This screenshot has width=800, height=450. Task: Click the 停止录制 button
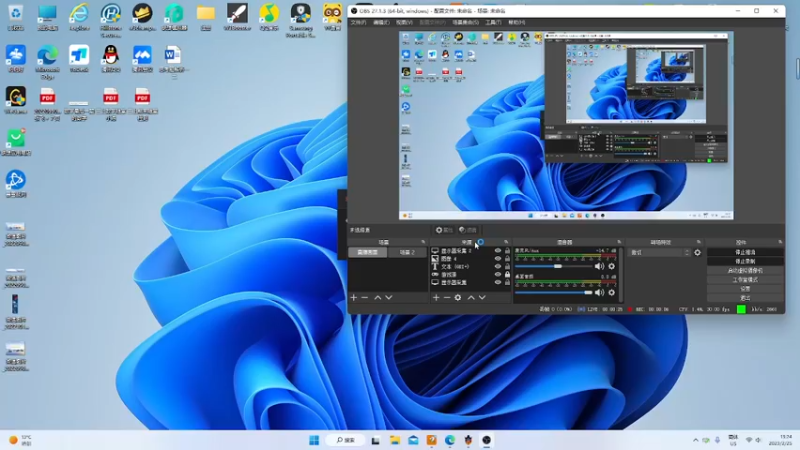[745, 261]
